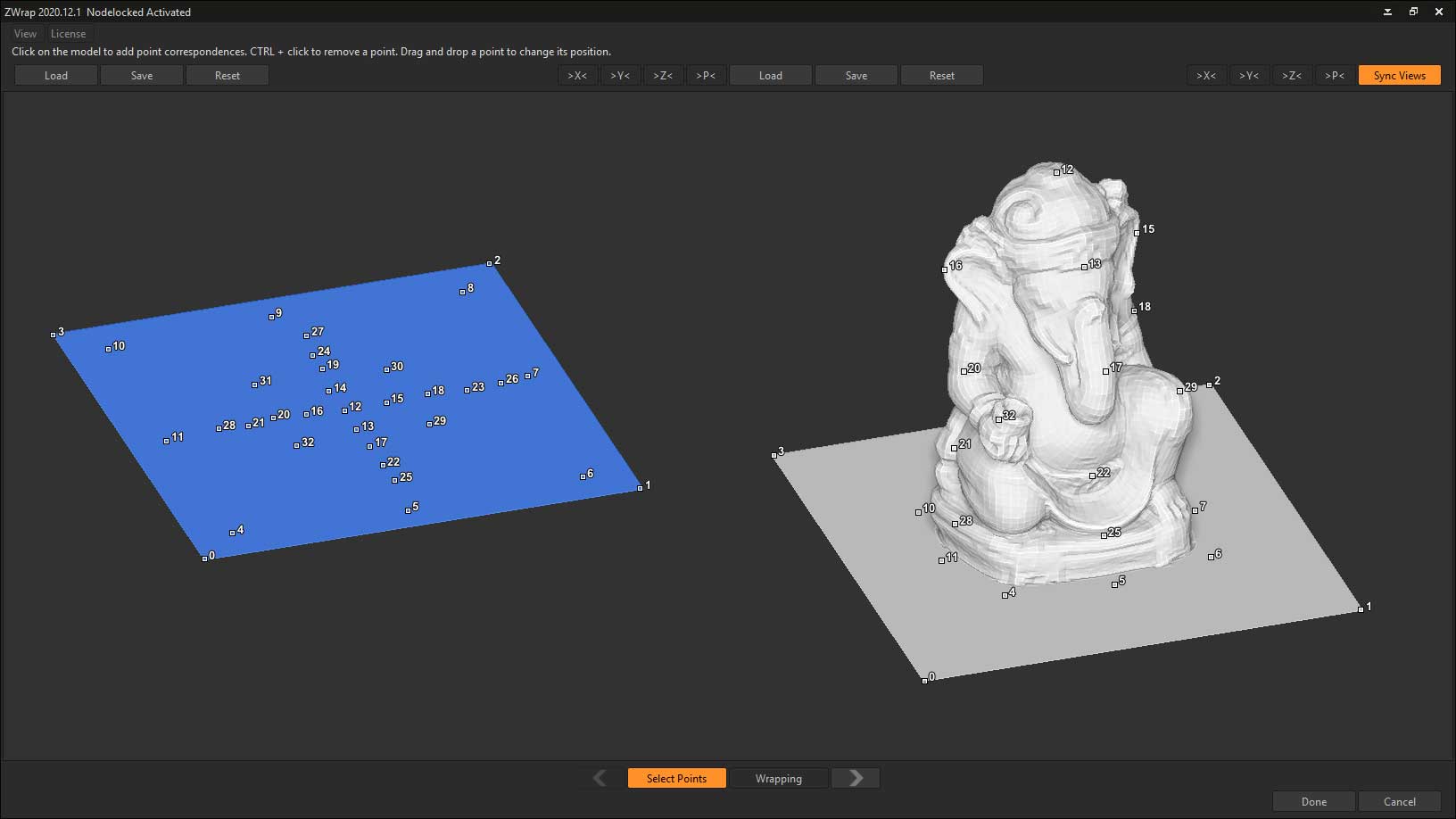Select point 4 on the blue plane

pos(232,533)
